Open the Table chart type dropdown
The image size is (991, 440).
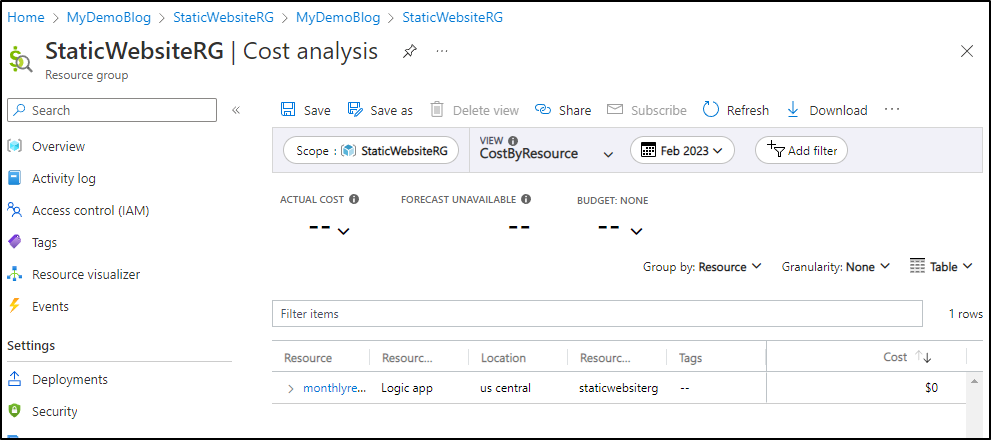940,266
